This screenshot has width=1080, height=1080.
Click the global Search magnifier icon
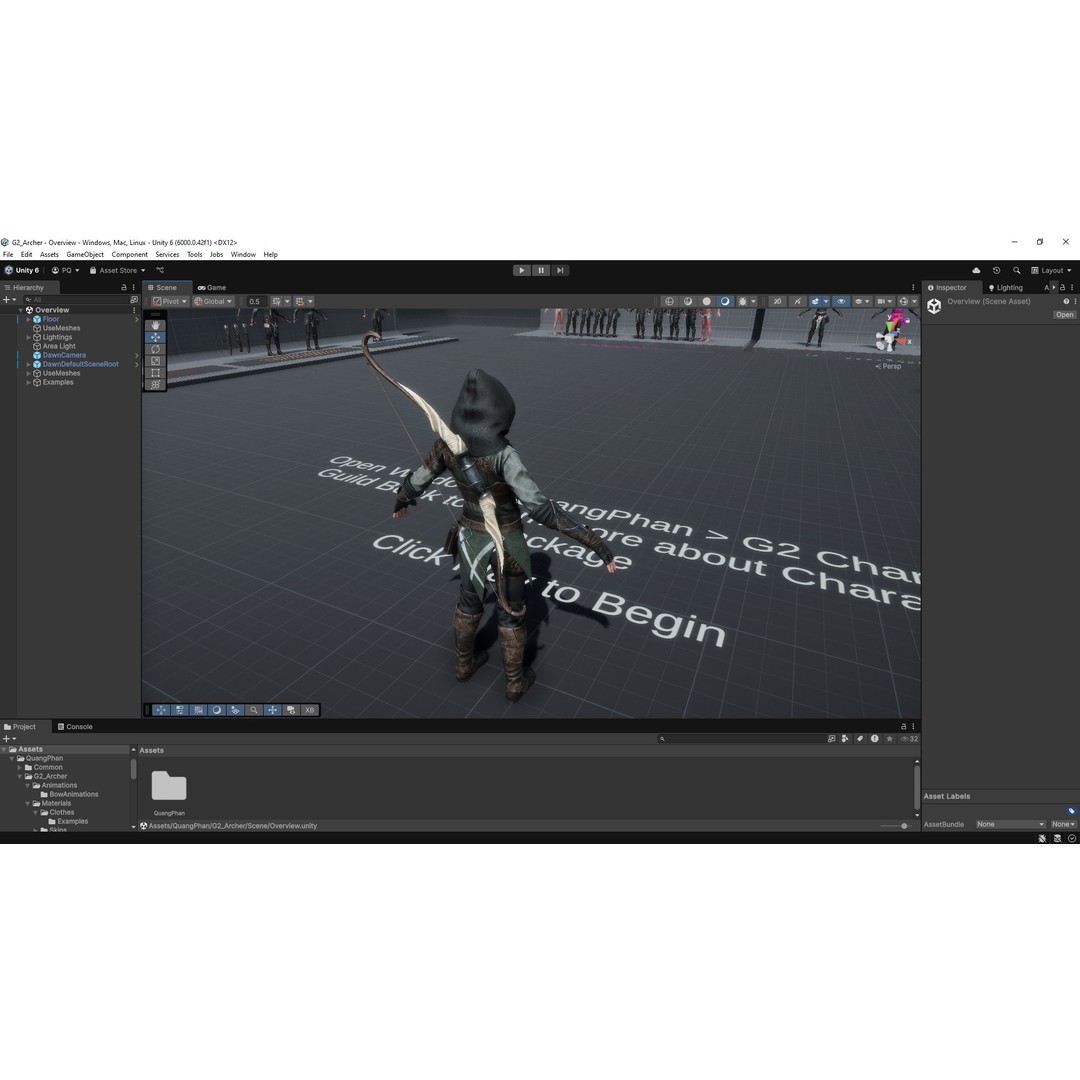click(x=1016, y=271)
